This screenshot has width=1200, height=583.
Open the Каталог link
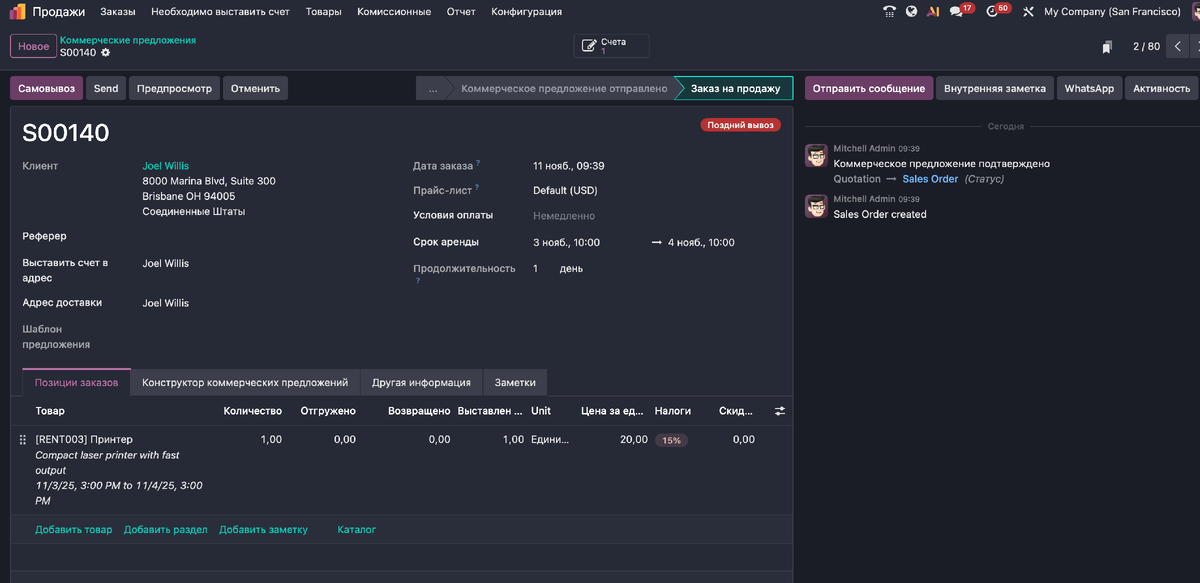[357, 529]
